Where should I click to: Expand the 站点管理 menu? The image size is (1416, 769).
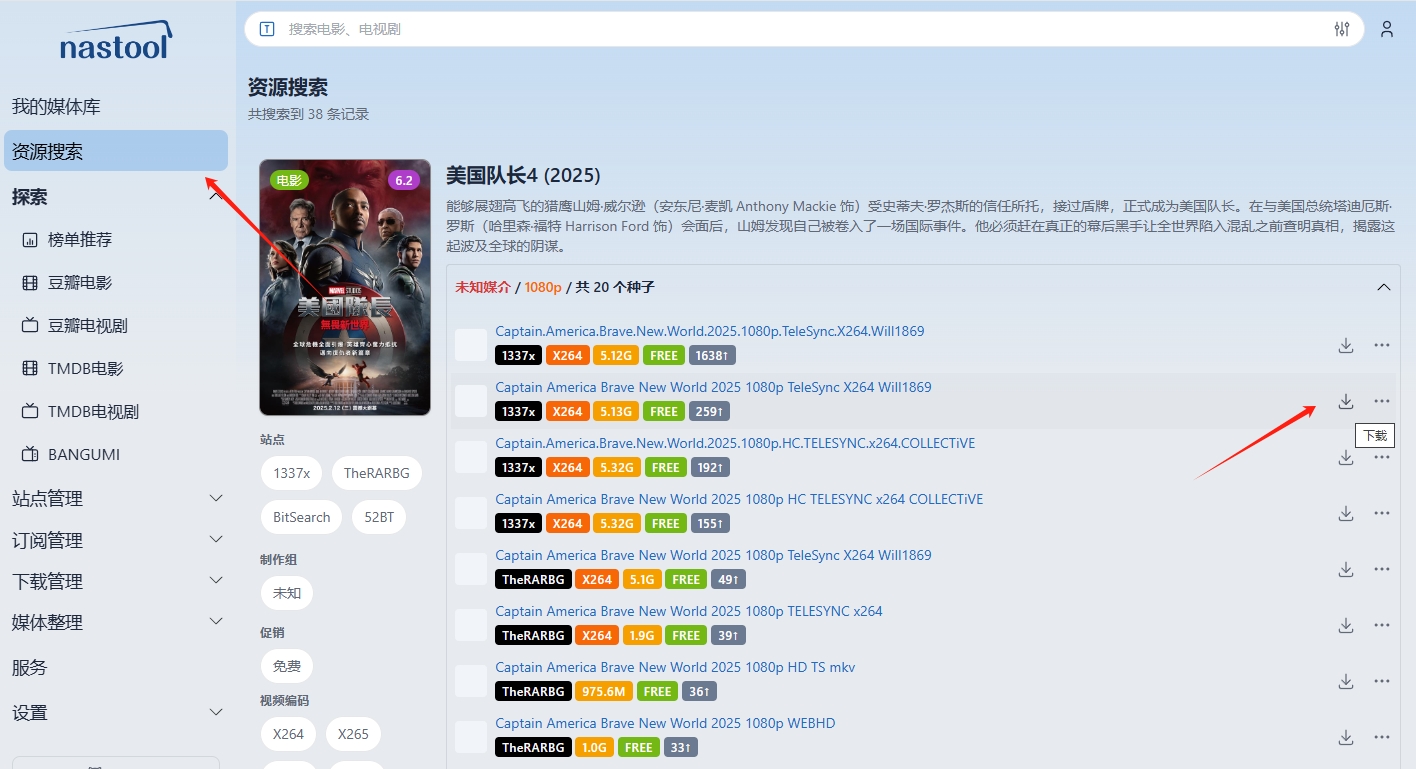[x=115, y=498]
